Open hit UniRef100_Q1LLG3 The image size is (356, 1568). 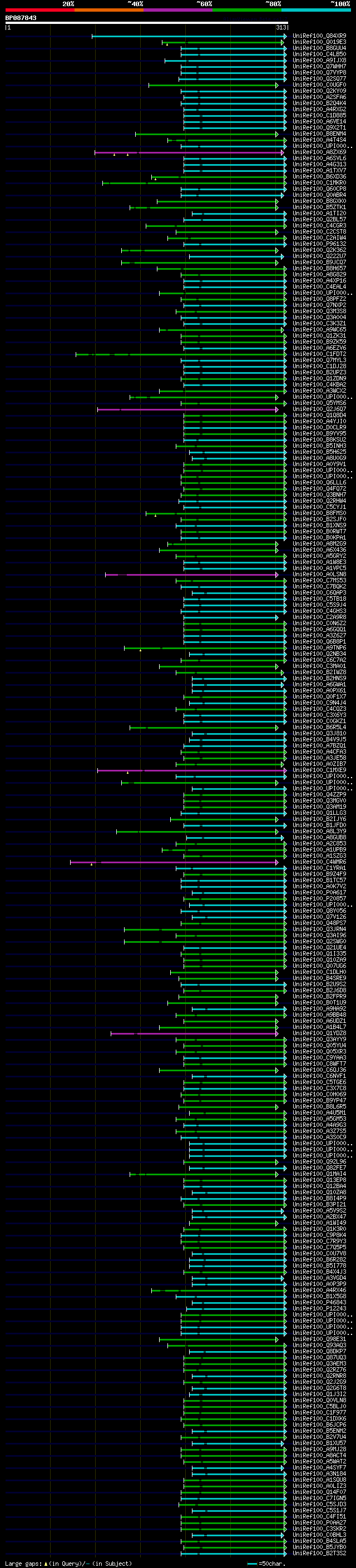pos(319,813)
